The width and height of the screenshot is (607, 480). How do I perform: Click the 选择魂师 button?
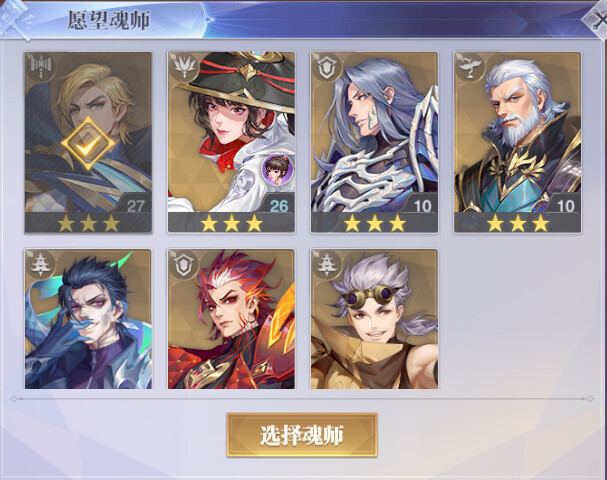click(302, 435)
